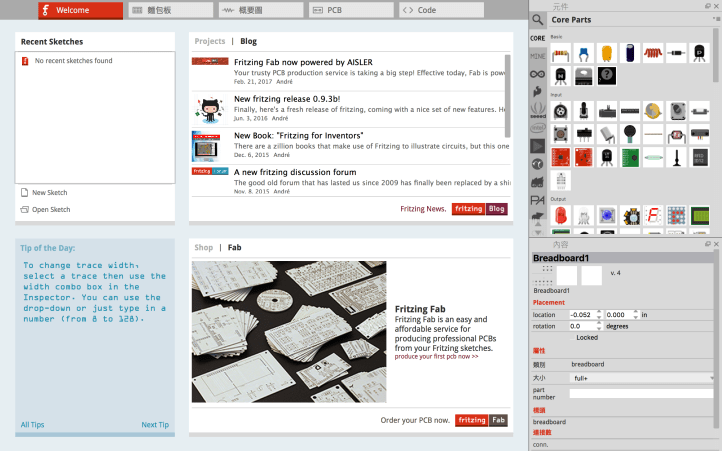This screenshot has width=722, height=451.
Task: Increase the rotation degrees value
Action: (x=598, y=323)
